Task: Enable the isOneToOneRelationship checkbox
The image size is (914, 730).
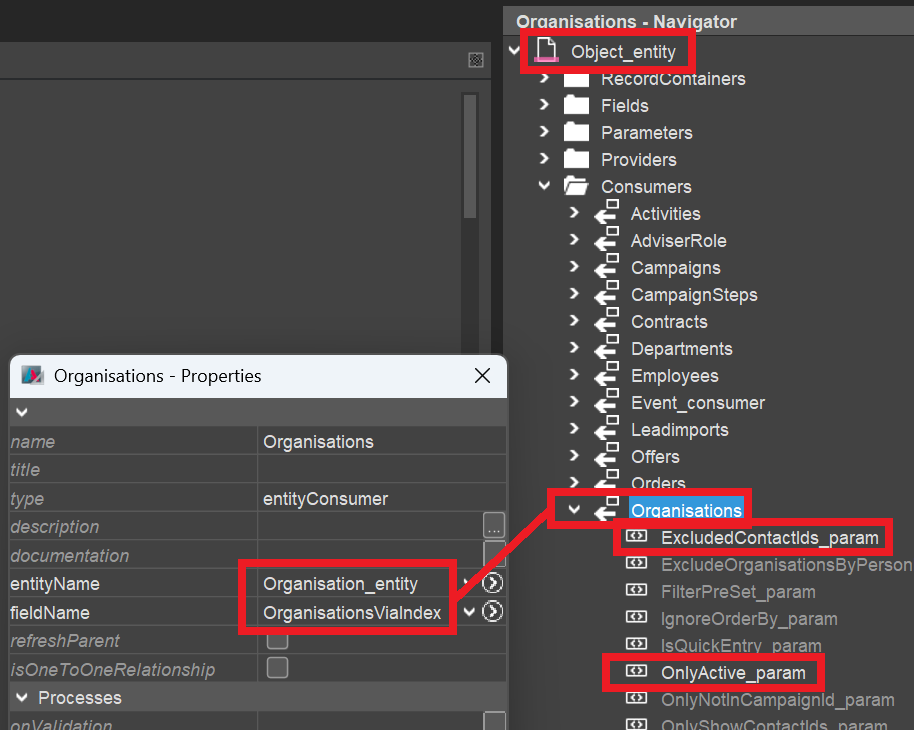Action: (277, 669)
